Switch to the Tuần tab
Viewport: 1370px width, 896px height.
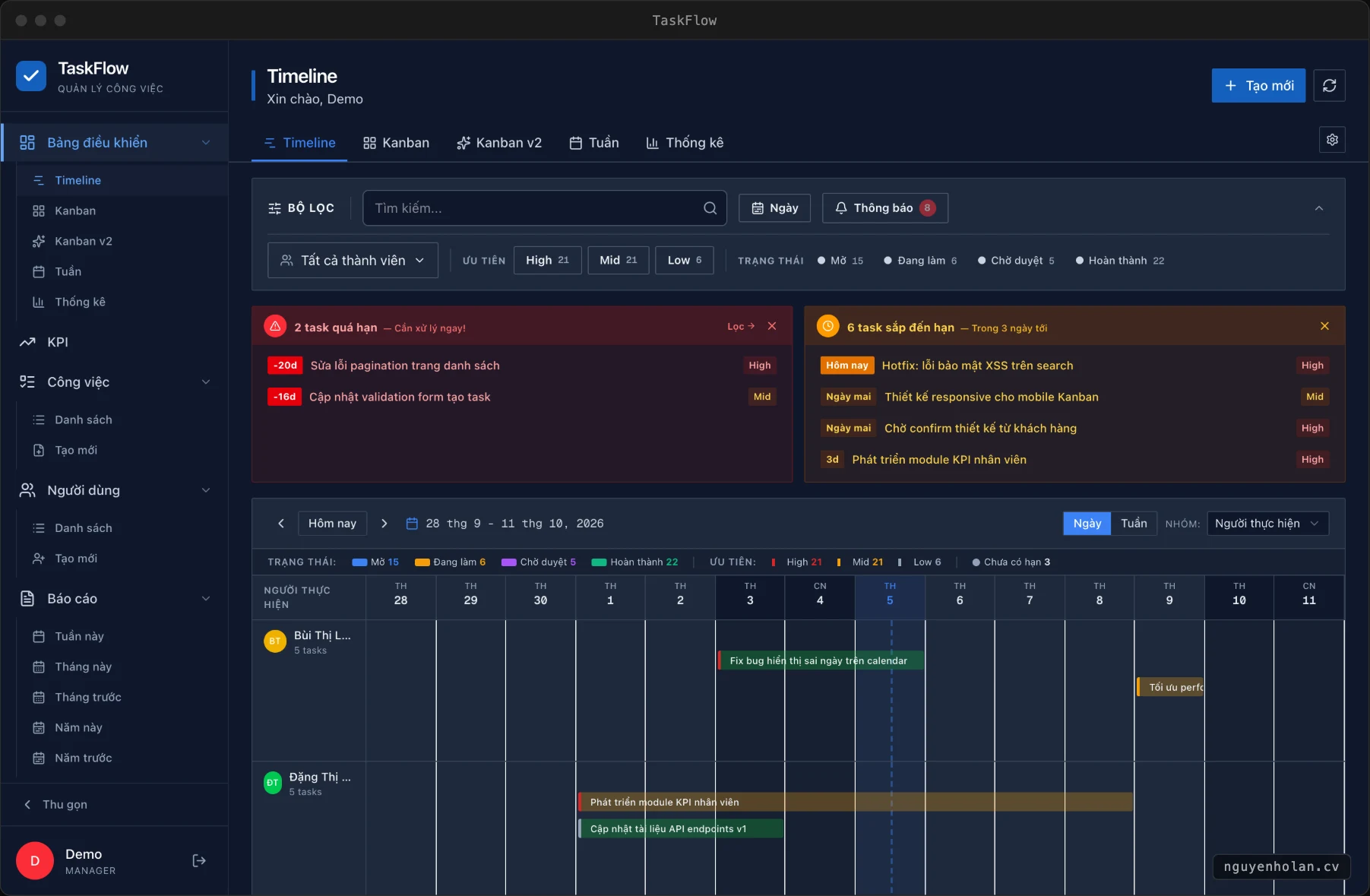pos(594,143)
